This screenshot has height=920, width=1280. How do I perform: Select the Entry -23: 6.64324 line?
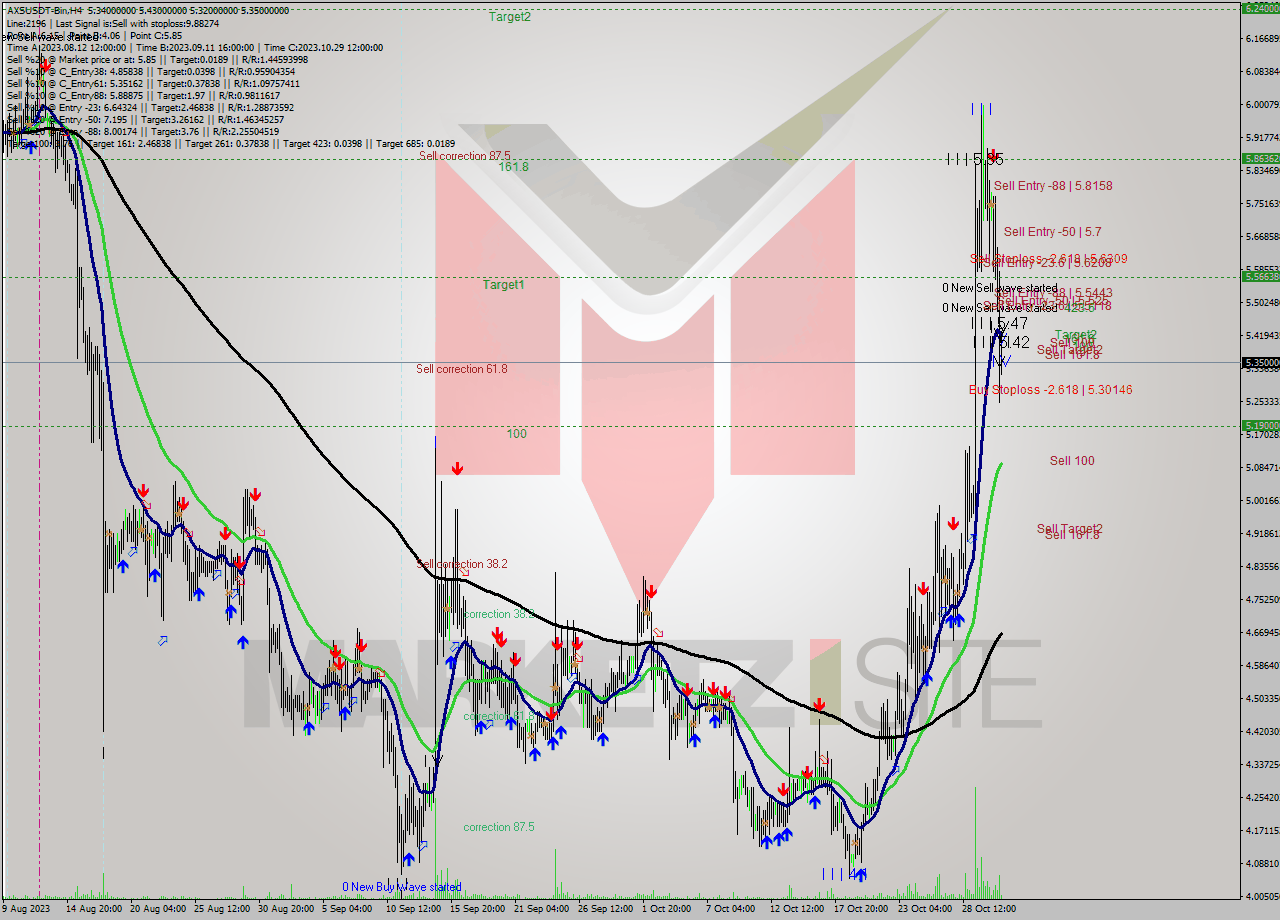150,107
